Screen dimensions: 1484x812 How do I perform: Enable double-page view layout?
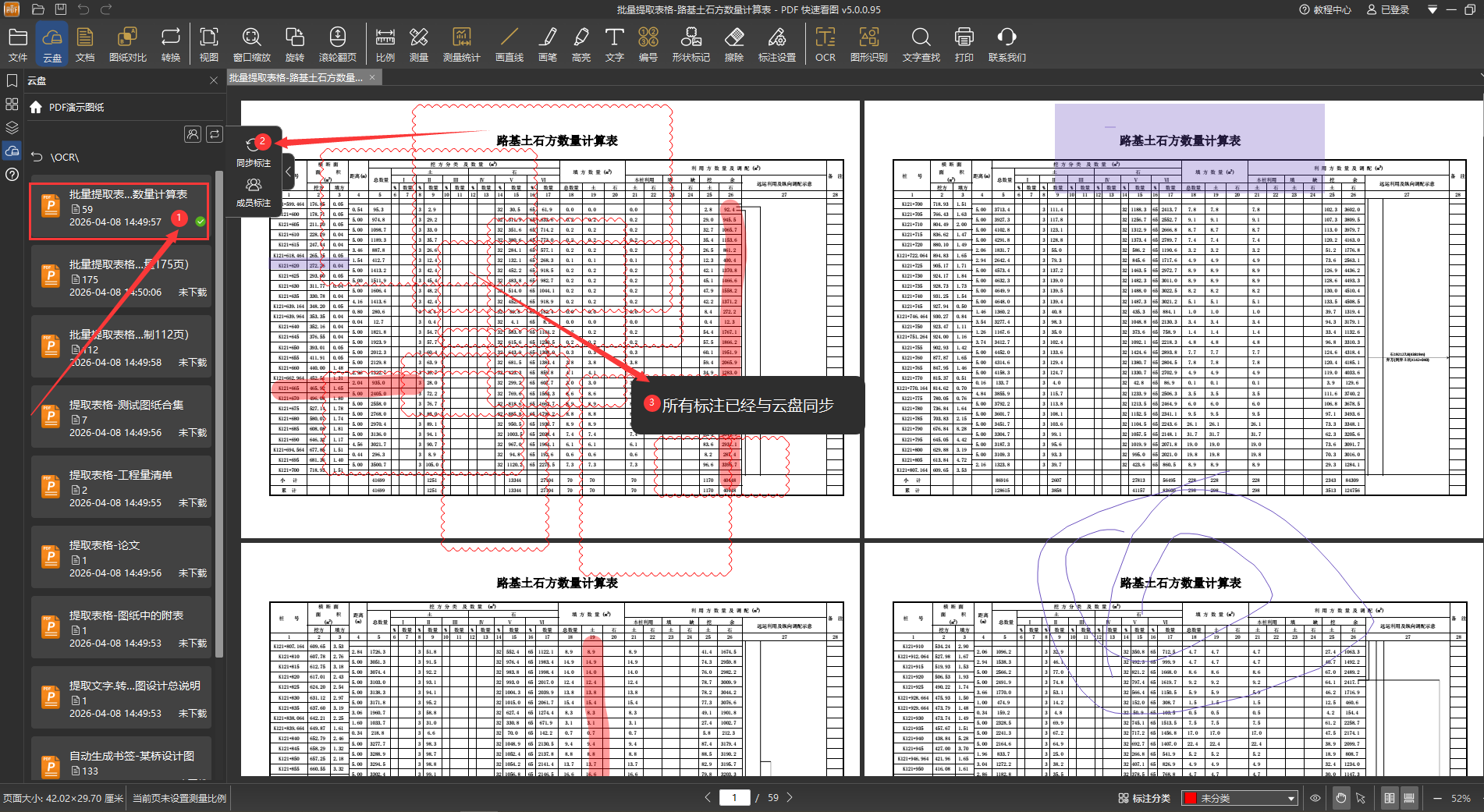(x=1390, y=798)
